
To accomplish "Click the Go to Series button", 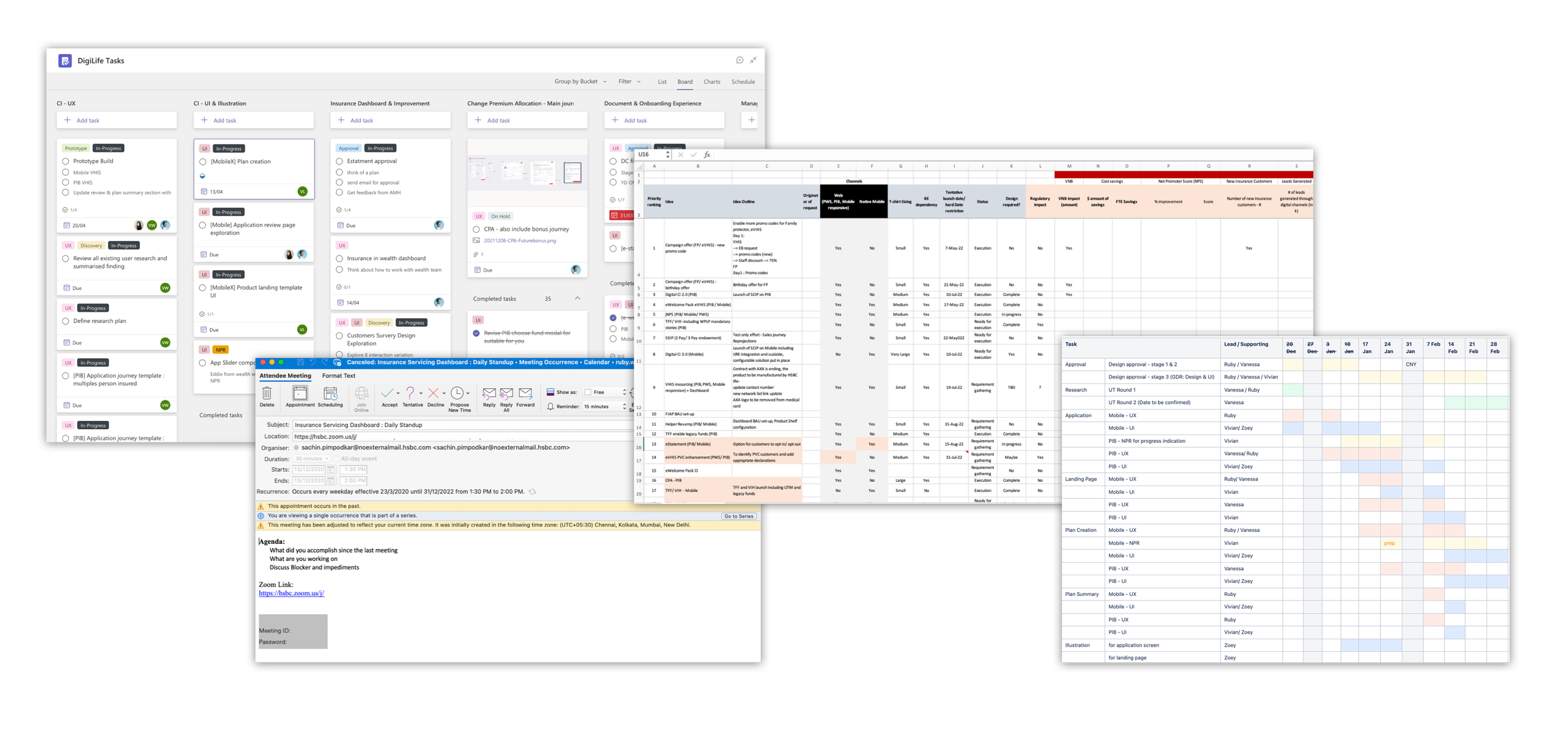I will coord(738,516).
